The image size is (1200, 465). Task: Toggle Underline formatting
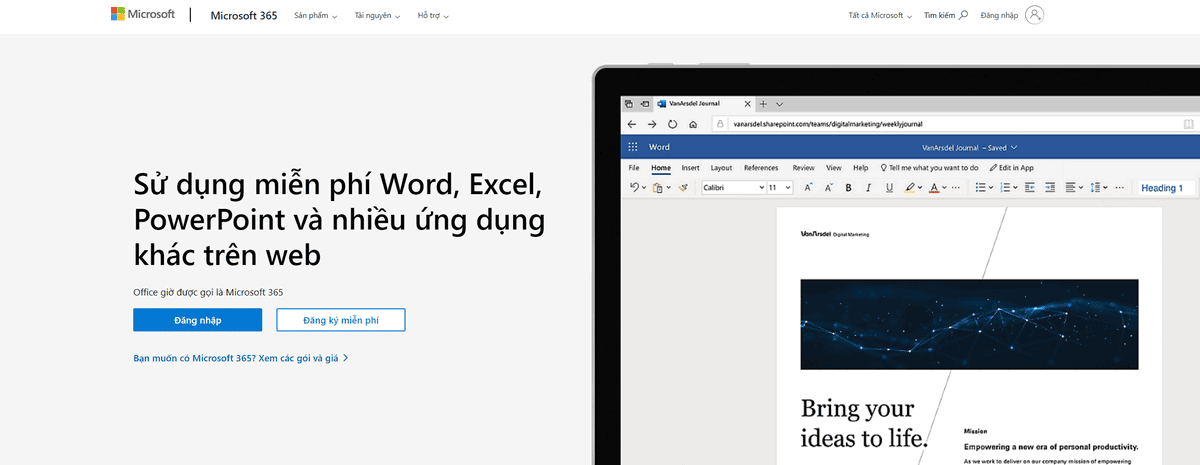point(889,187)
